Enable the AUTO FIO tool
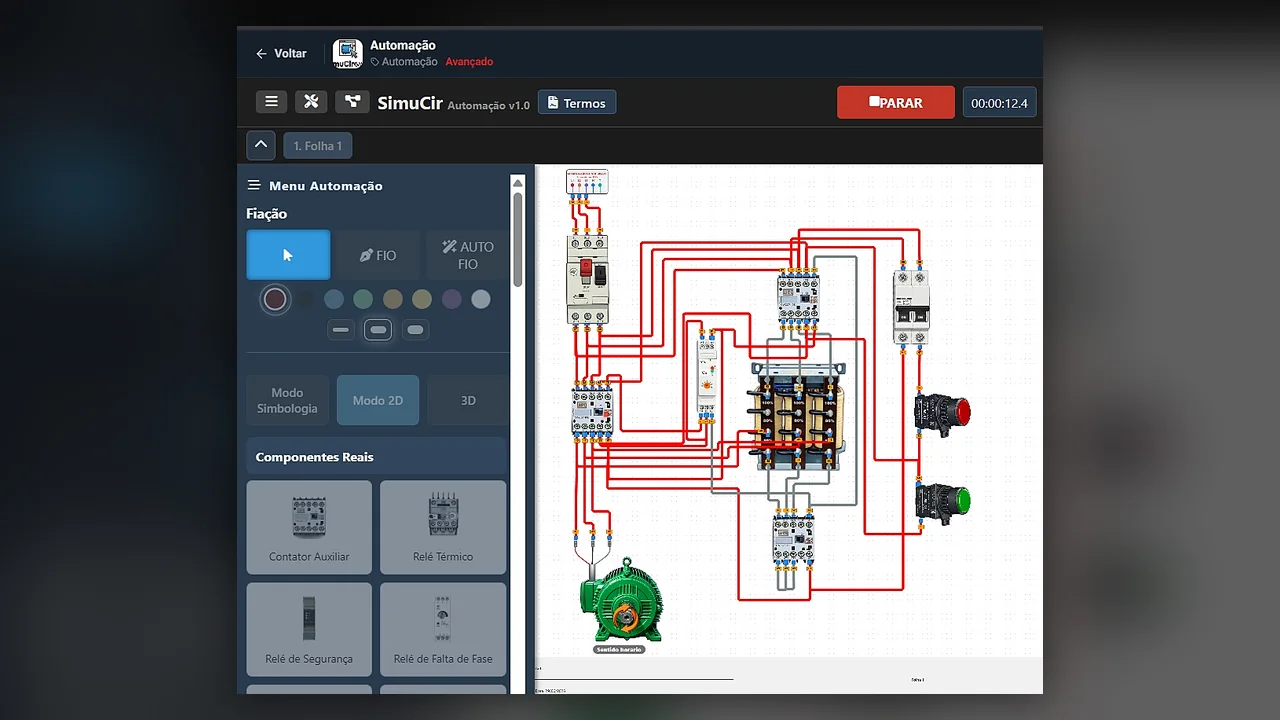 tap(467, 255)
